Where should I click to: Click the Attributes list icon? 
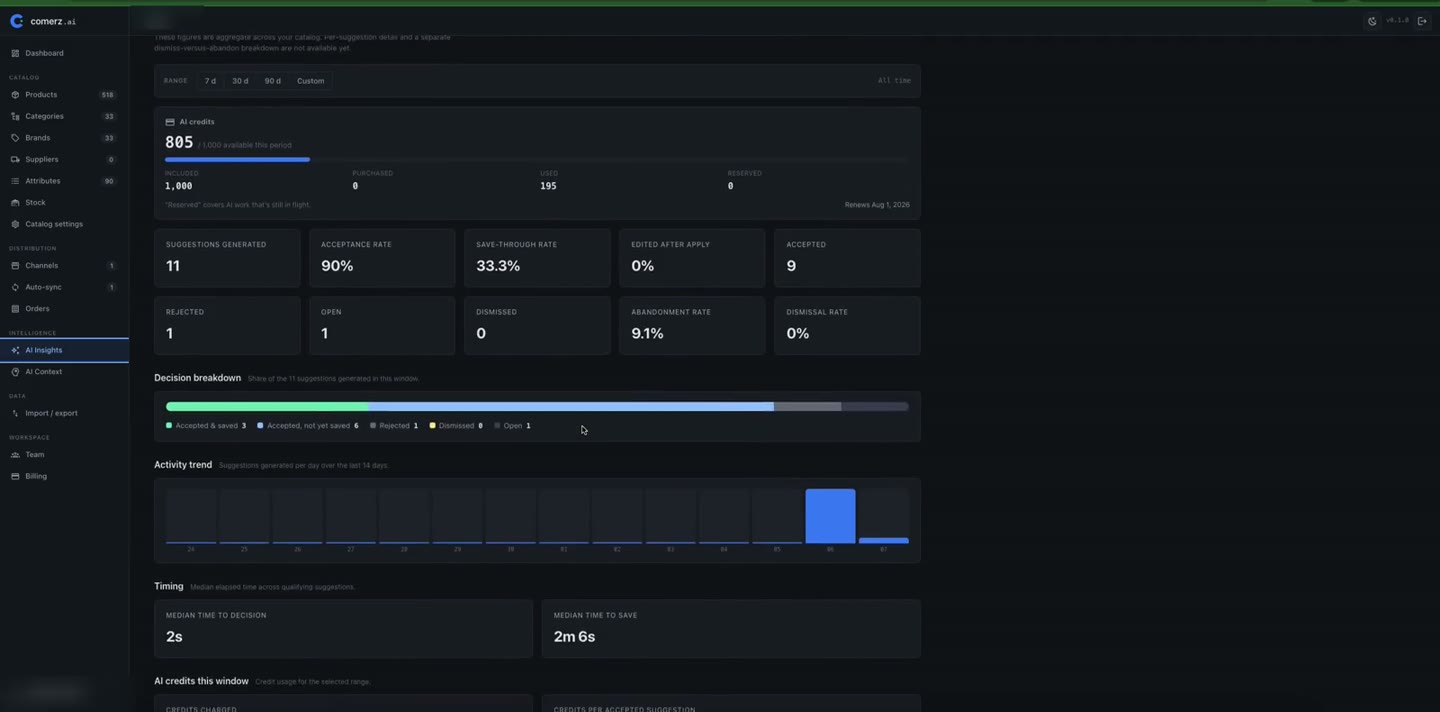[15, 181]
